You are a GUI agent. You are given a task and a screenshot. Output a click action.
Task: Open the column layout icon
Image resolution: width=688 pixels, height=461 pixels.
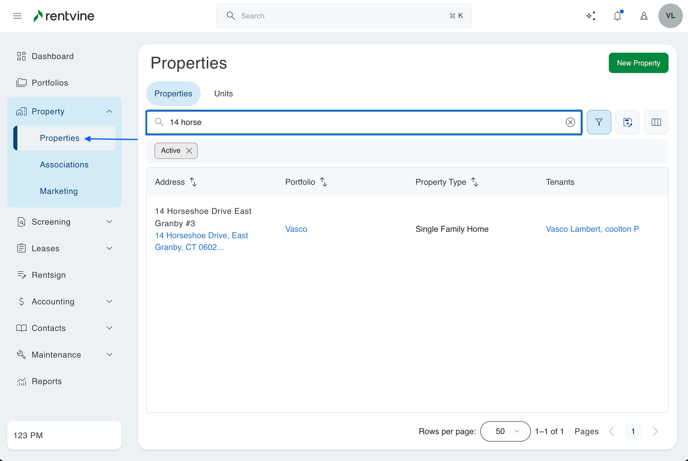pyautogui.click(x=656, y=122)
